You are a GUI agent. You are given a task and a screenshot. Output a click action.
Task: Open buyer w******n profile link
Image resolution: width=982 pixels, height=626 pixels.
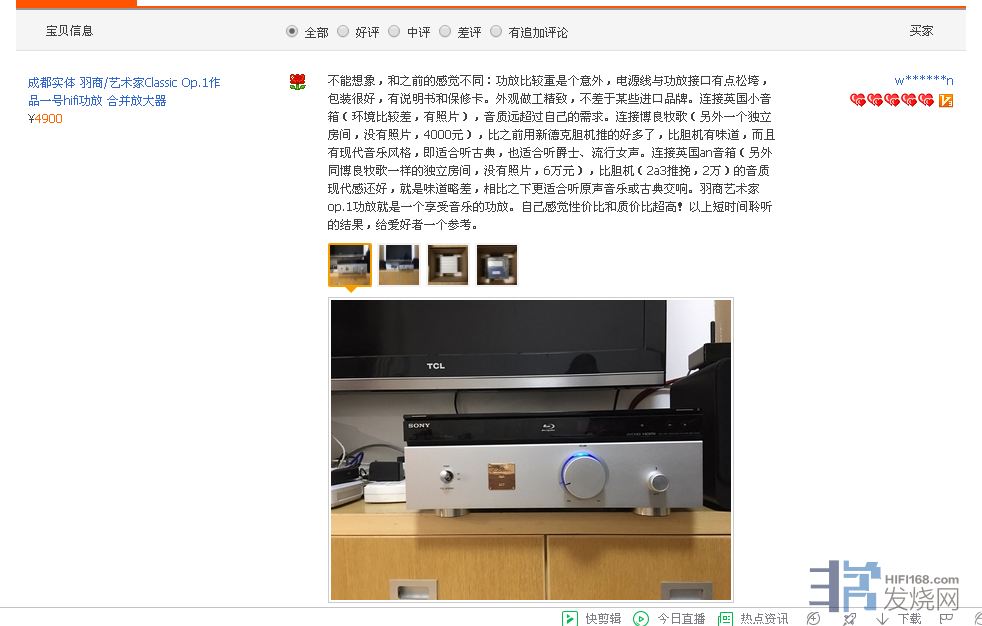pyautogui.click(x=924, y=80)
